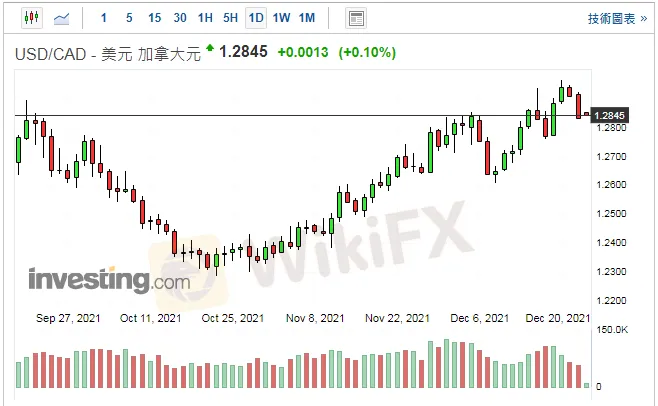The width and height of the screenshot is (658, 406).
Task: Click the (+0.10%) percent change
Action: pyautogui.click(x=367, y=52)
